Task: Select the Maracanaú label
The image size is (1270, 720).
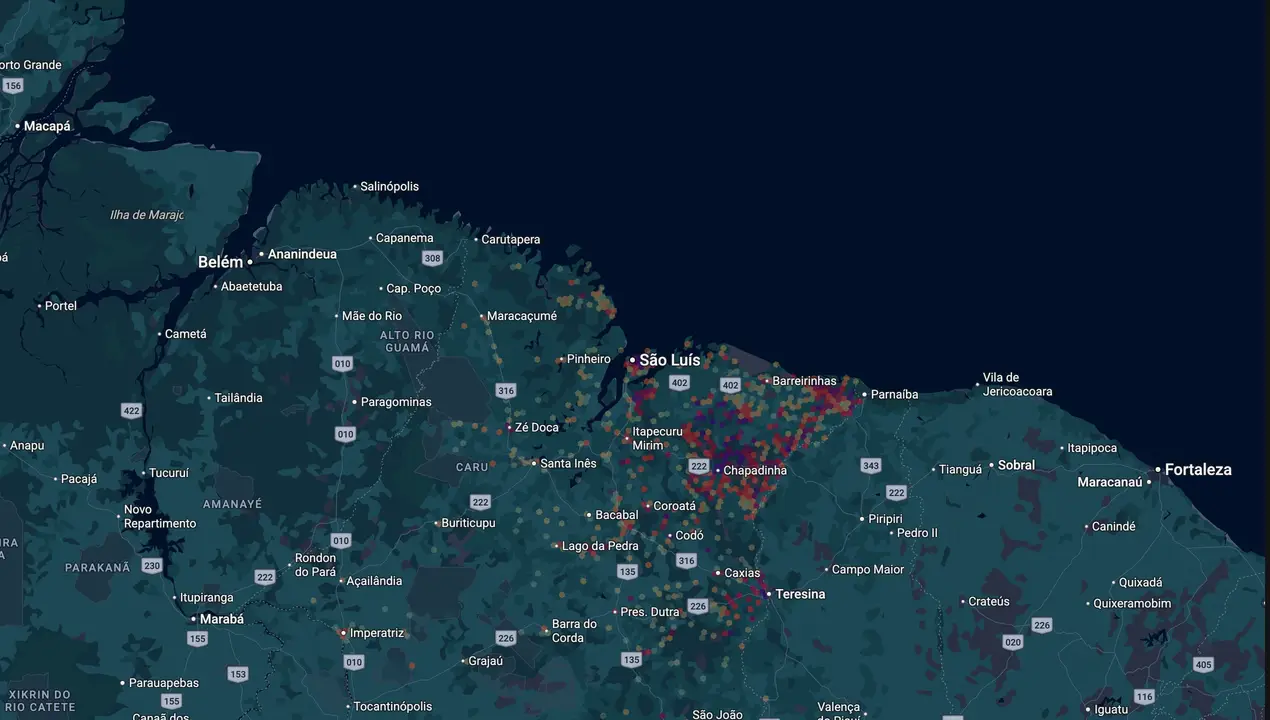Action: coord(1110,482)
